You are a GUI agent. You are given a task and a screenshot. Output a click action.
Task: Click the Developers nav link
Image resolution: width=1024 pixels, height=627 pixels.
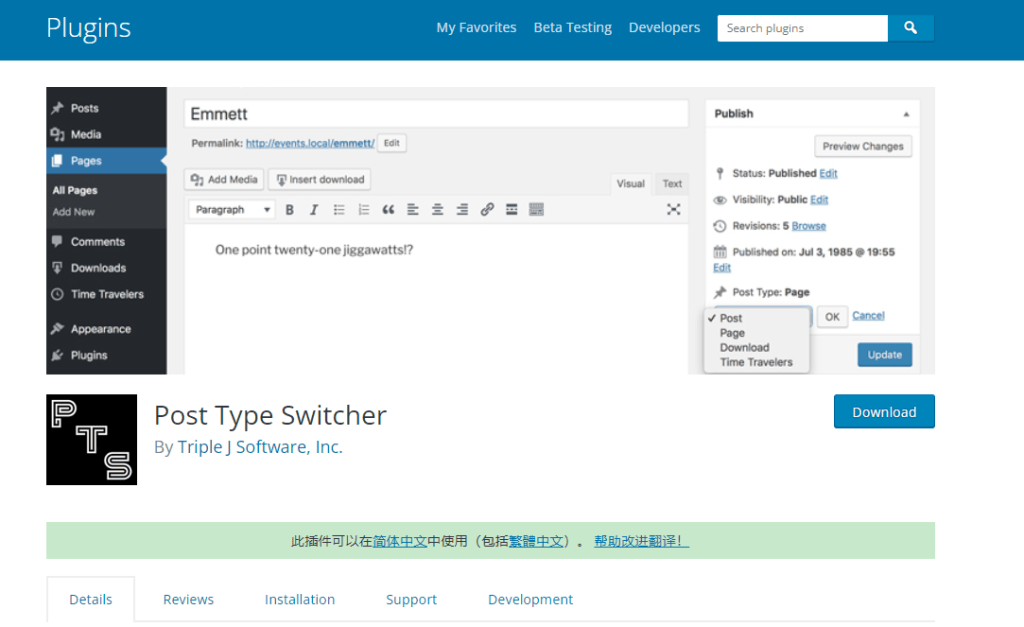click(x=664, y=27)
